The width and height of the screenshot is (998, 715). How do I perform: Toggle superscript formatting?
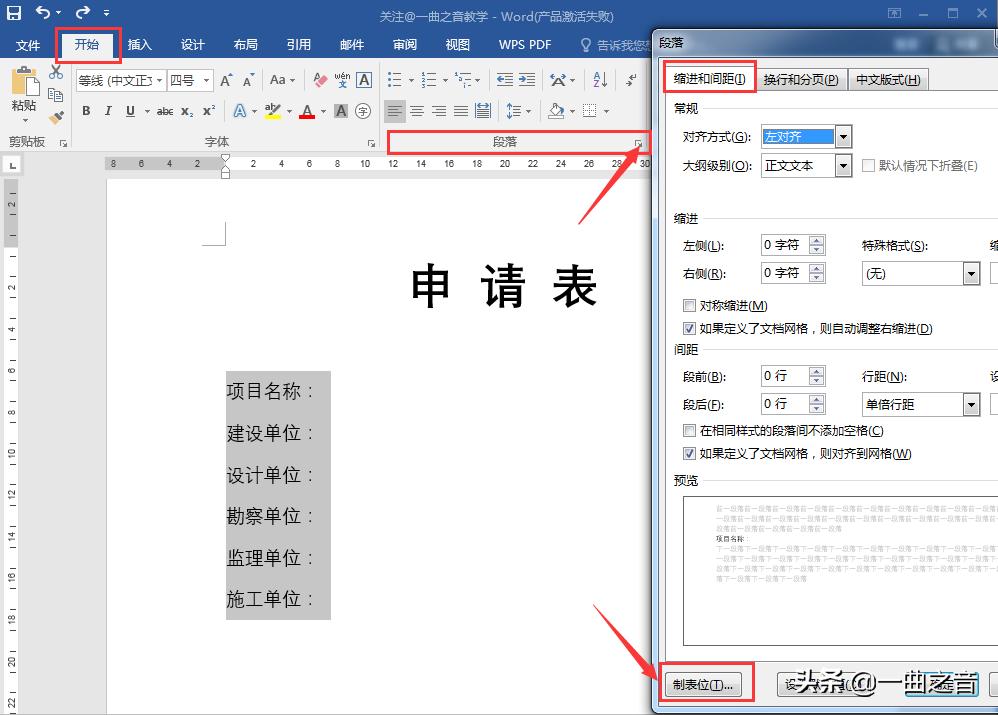point(209,111)
